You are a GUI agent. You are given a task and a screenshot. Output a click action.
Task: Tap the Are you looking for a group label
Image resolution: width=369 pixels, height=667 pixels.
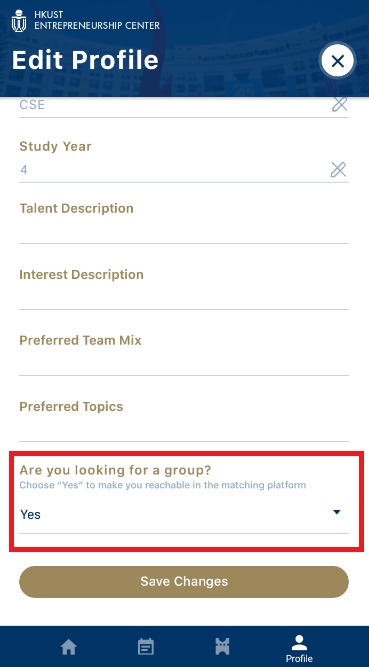point(116,470)
